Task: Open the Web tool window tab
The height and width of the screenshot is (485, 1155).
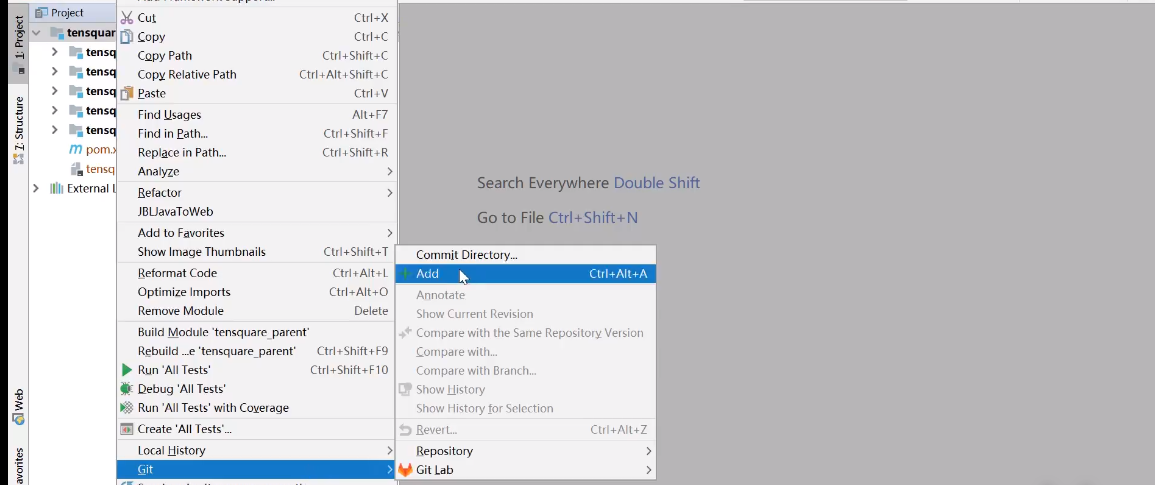Action: pyautogui.click(x=19, y=407)
